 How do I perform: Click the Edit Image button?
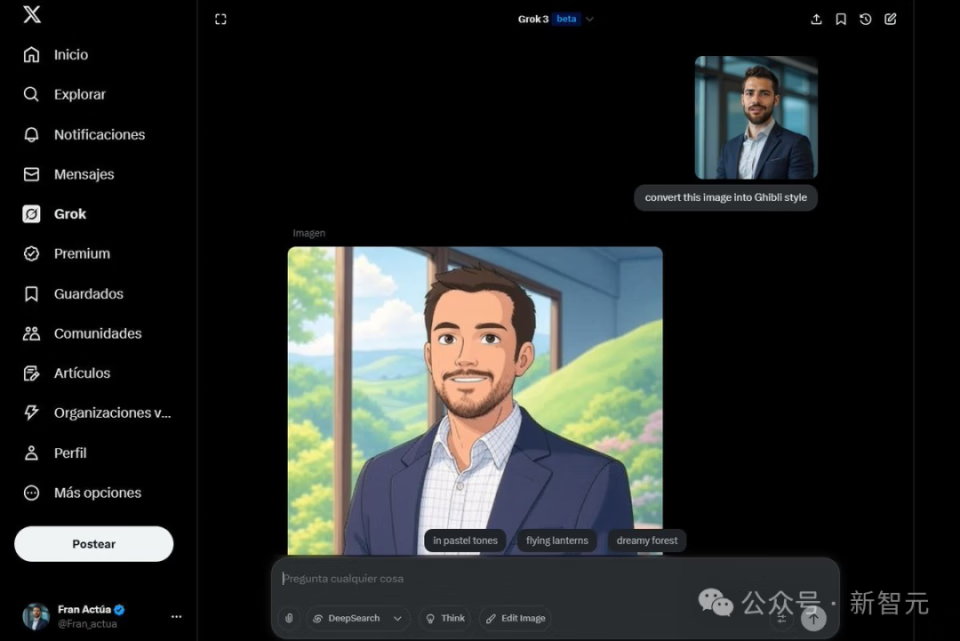point(516,618)
